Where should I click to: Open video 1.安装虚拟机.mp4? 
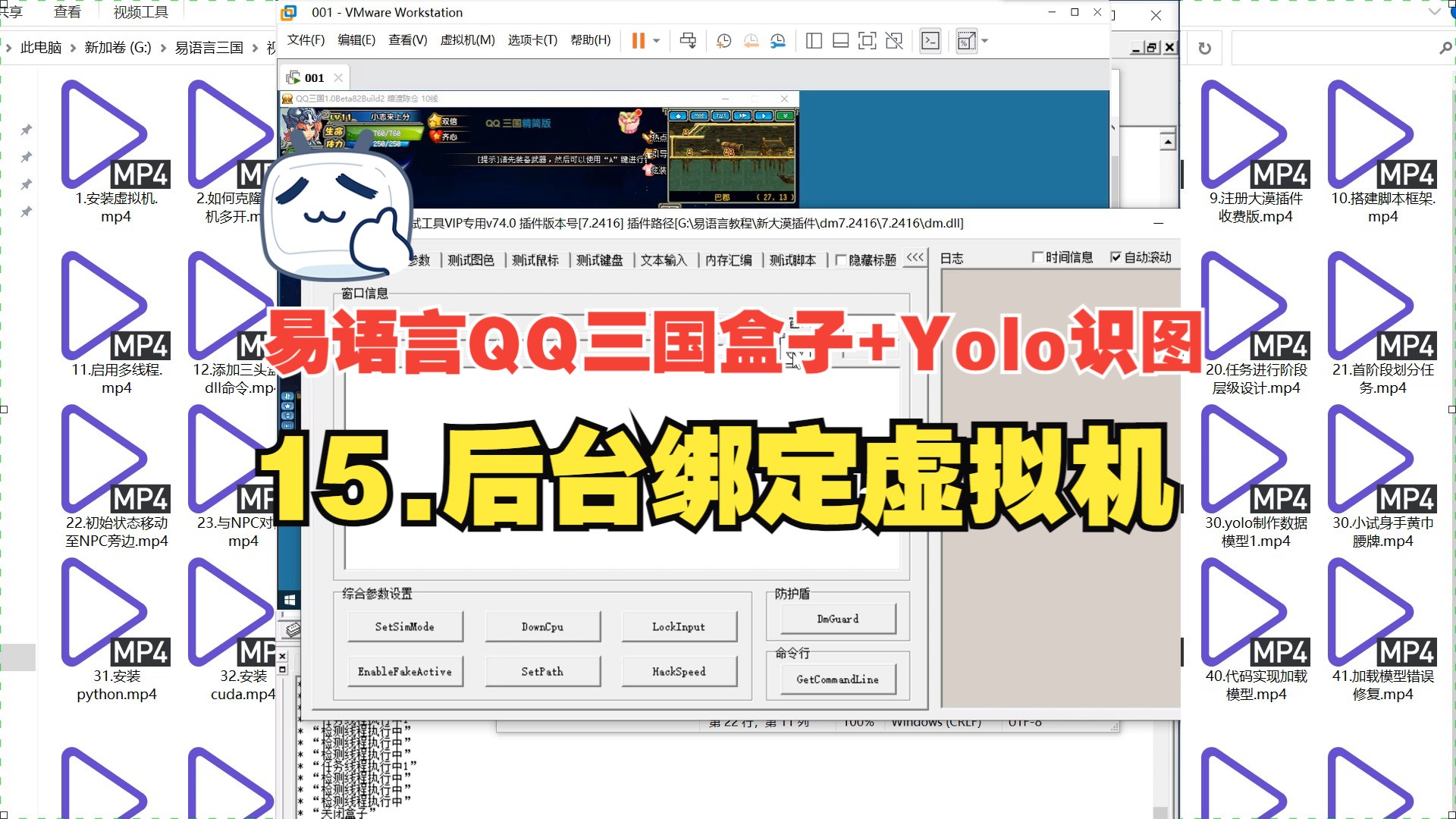[116, 152]
